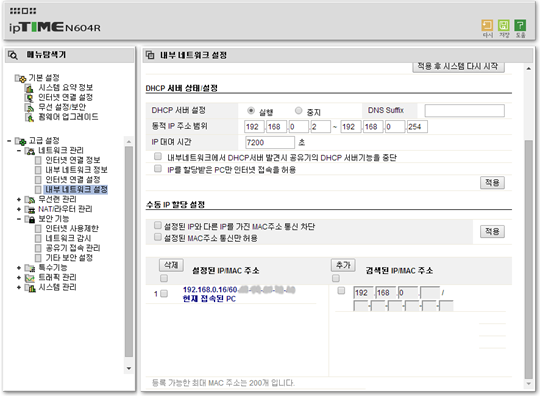Click the page icon beside 네트워크 감시
540x396 pixels.
[38, 239]
